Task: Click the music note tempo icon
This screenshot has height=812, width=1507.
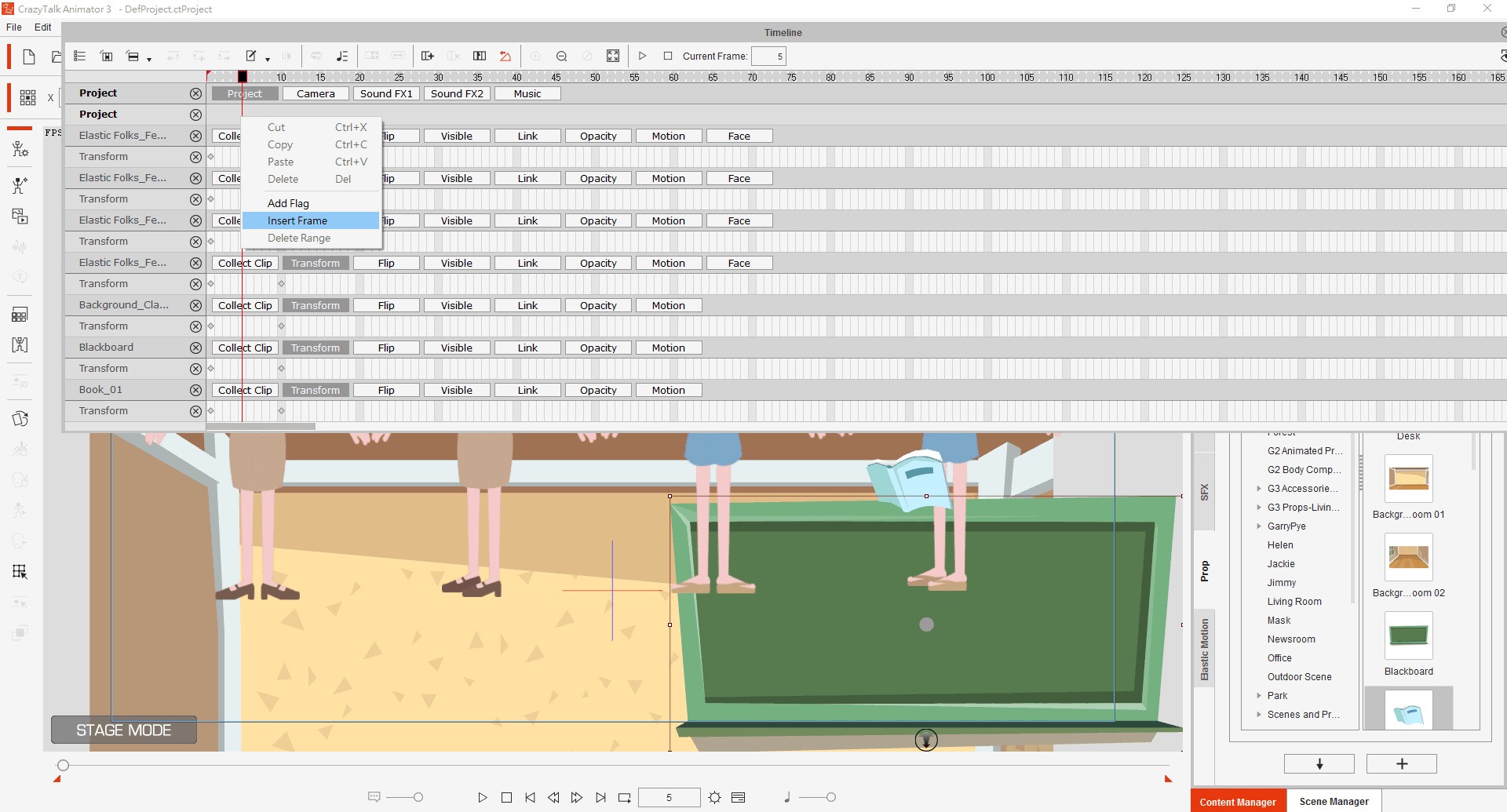Action: tap(341, 56)
